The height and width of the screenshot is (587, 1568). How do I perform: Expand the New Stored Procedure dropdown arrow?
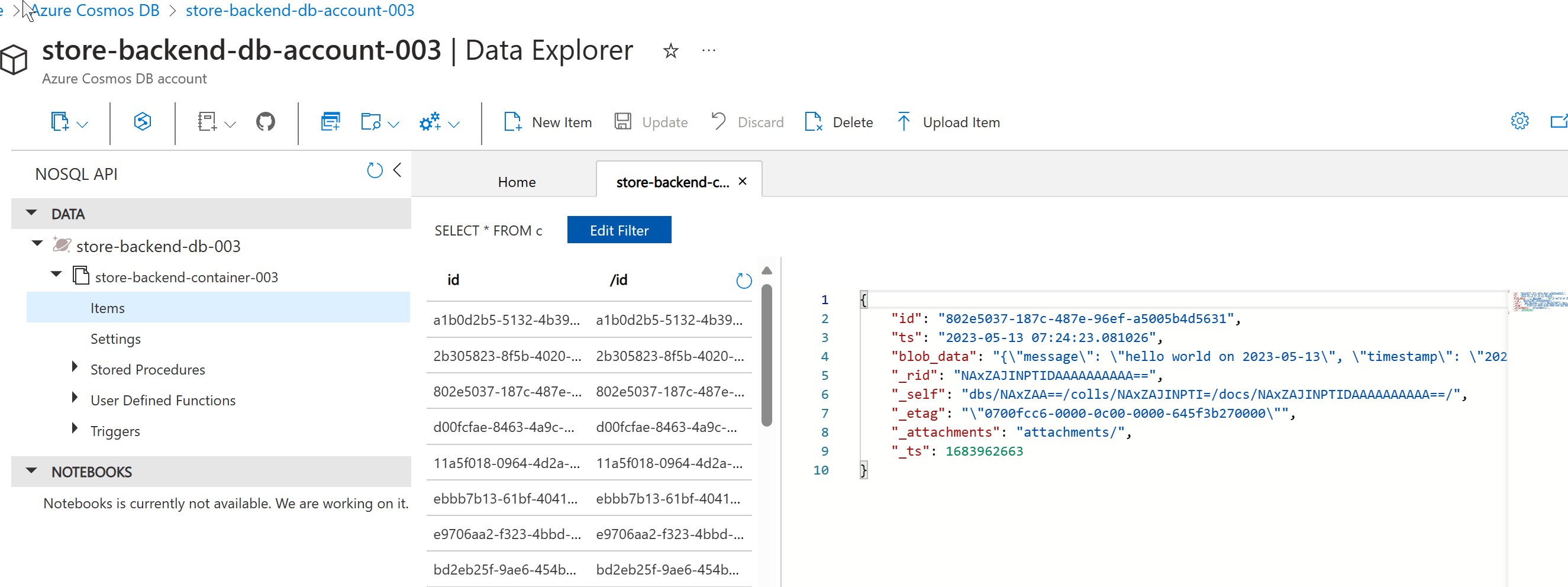pyautogui.click(x=453, y=124)
